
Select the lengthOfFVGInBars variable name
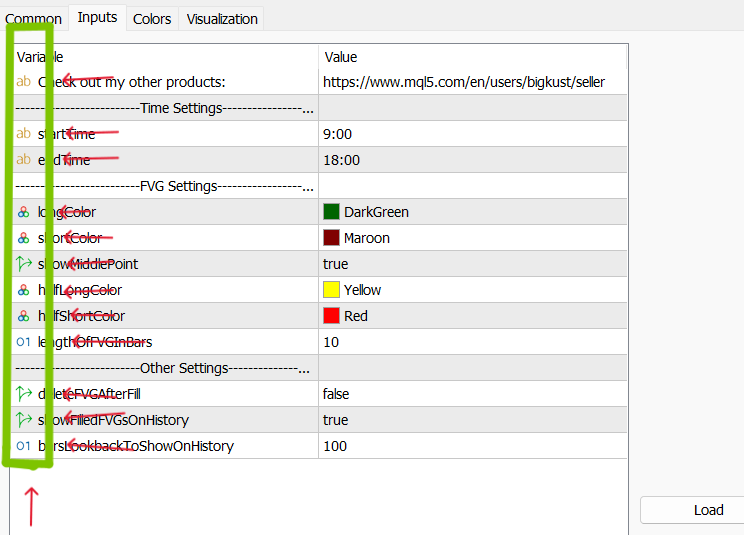point(95,342)
